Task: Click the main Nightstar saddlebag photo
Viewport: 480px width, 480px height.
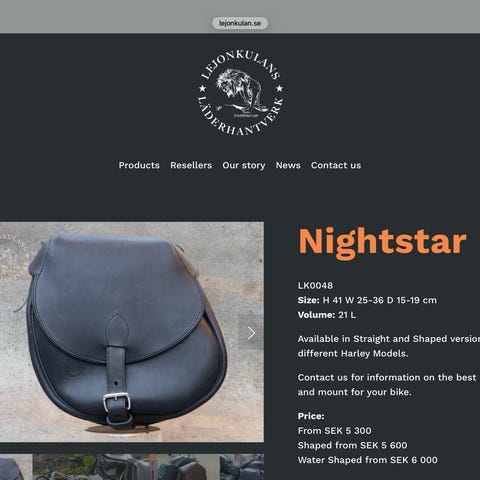Action: click(132, 332)
